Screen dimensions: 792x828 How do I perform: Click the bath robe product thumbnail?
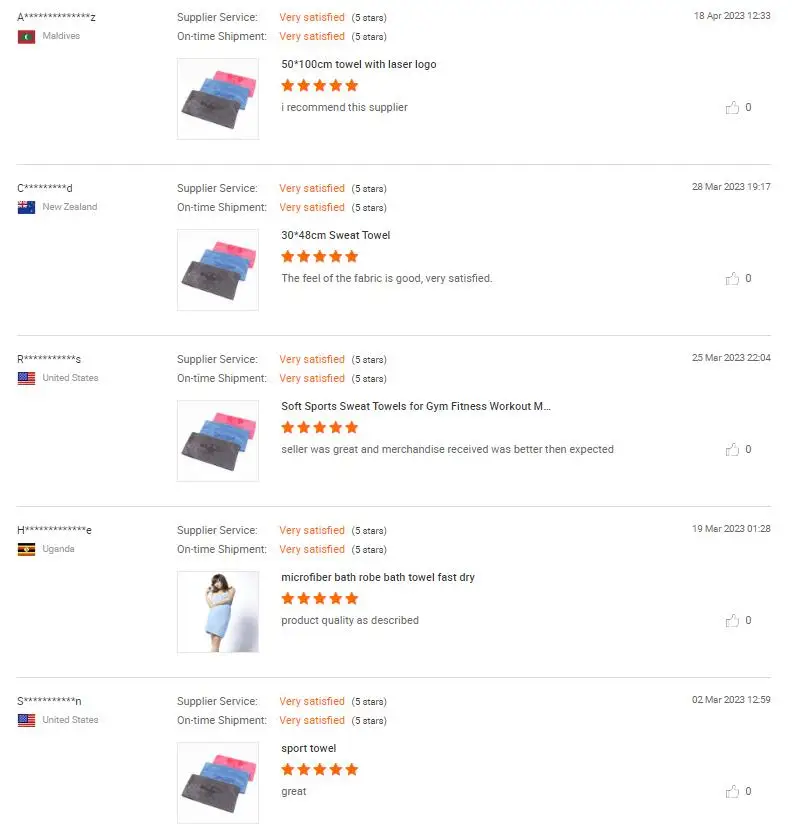click(218, 612)
